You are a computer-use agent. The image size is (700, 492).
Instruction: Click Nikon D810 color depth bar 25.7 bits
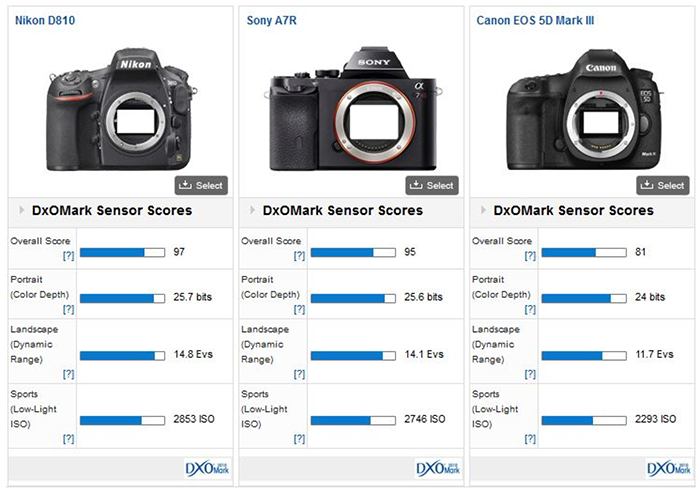pos(122,298)
